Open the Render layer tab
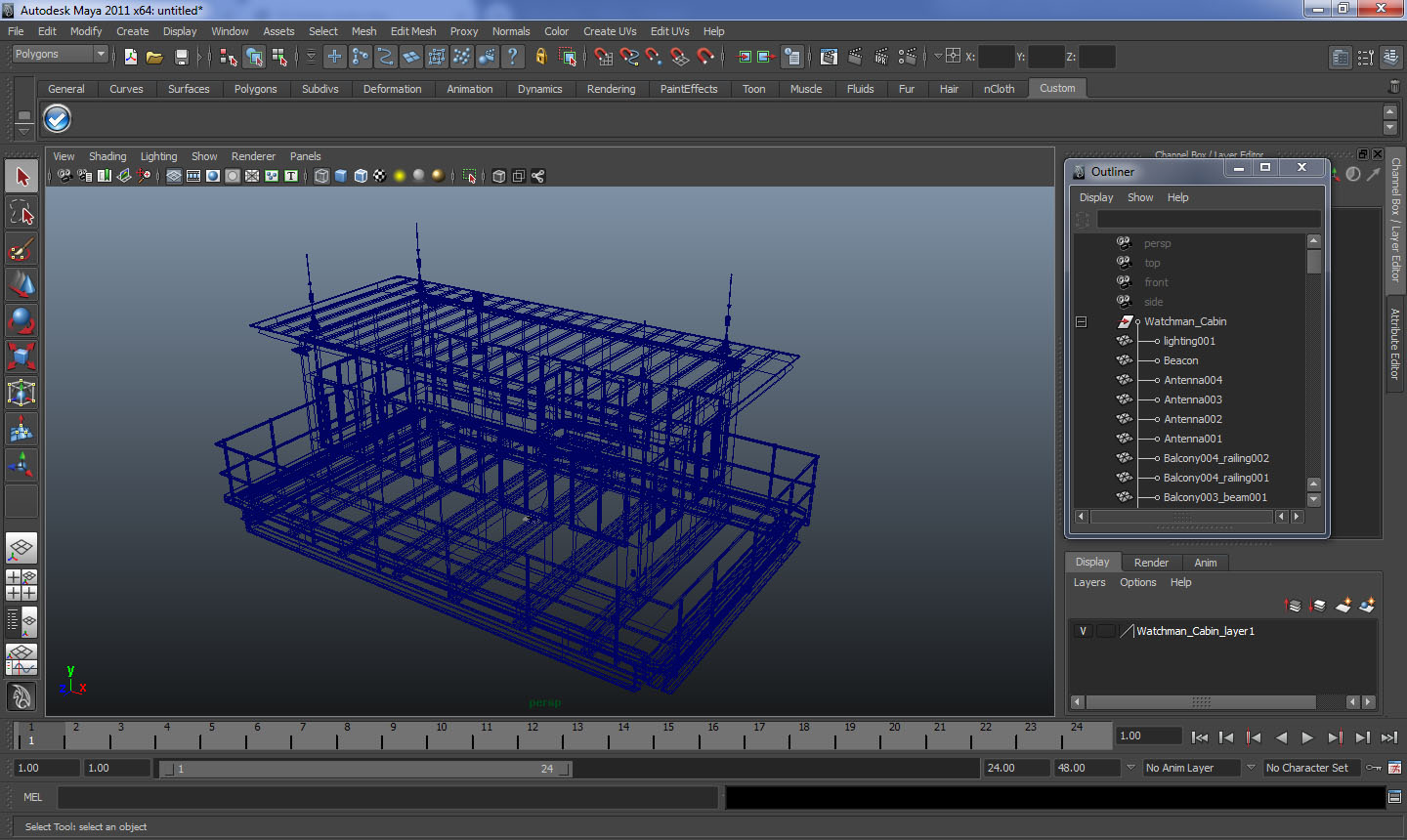Image resolution: width=1407 pixels, height=840 pixels. click(x=1151, y=563)
